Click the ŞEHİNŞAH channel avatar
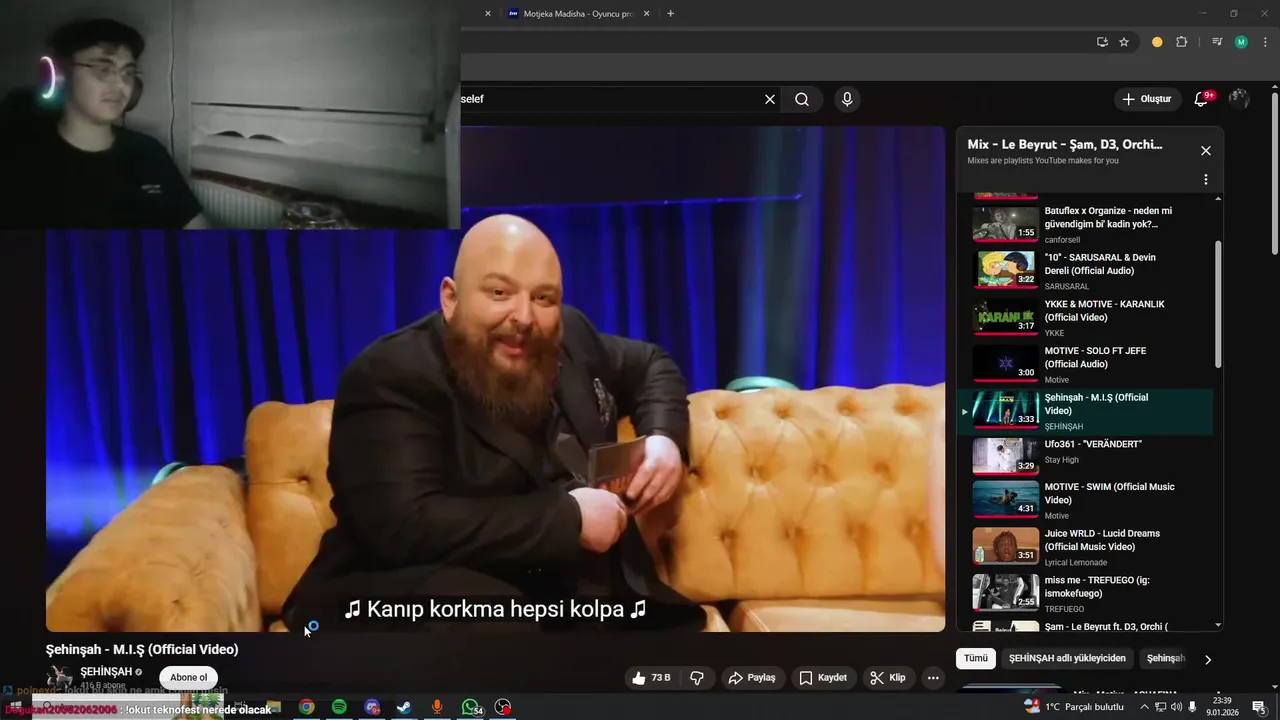The height and width of the screenshot is (720, 1280). click(59, 677)
